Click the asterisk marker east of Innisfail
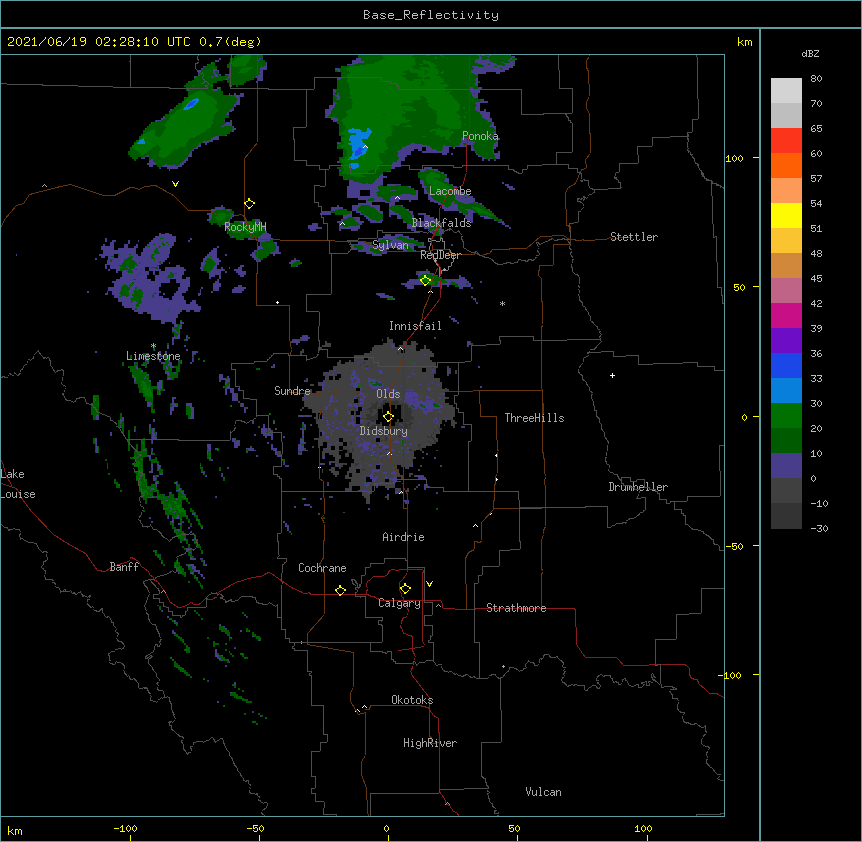Viewport: 862px width, 842px height. (x=502, y=303)
